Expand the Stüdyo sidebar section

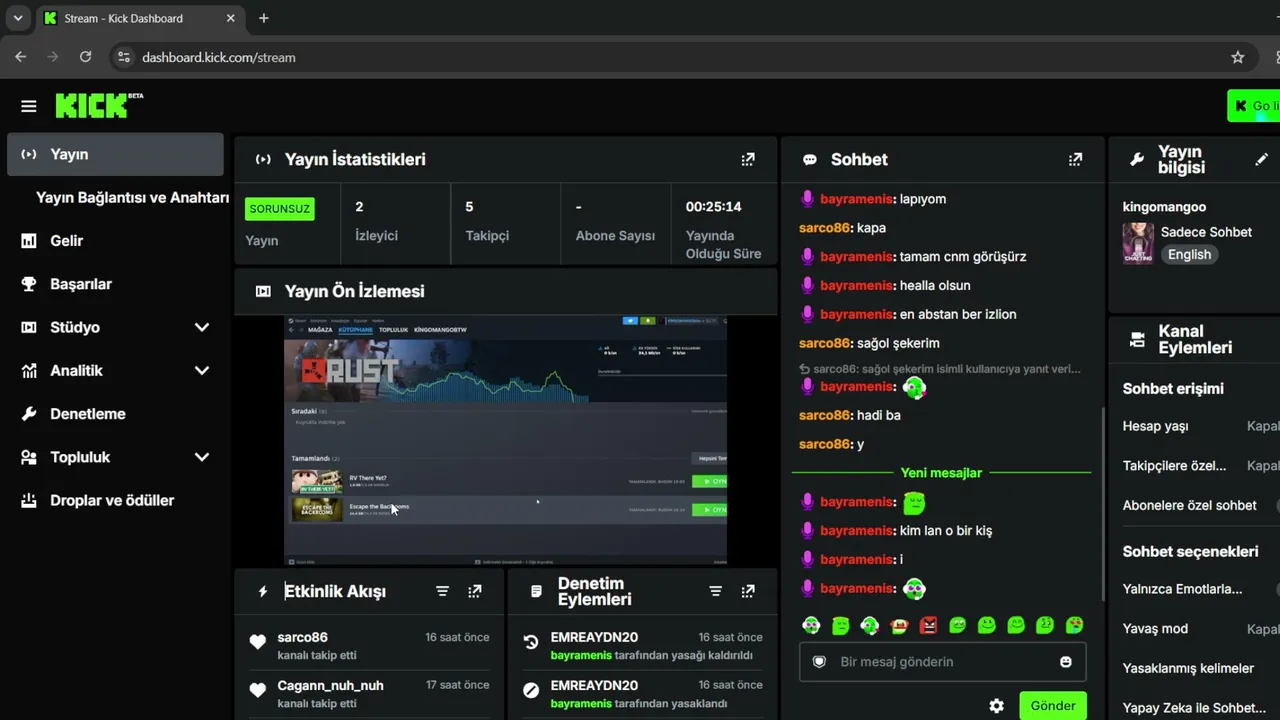pyautogui.click(x=202, y=327)
